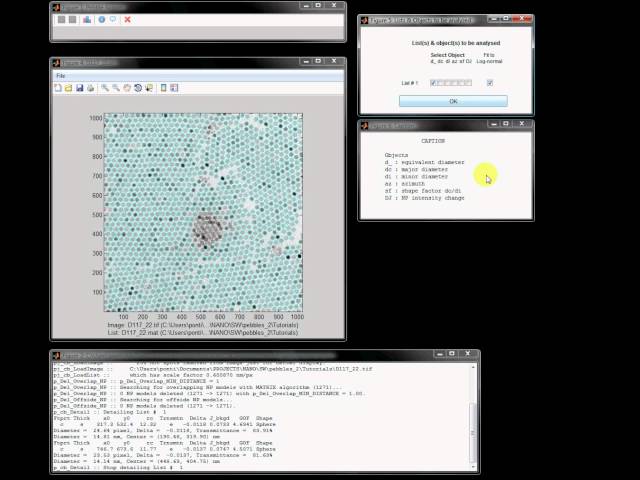640x480 pixels.
Task: Select the Zoom In magnifier tool
Action: coord(105,88)
